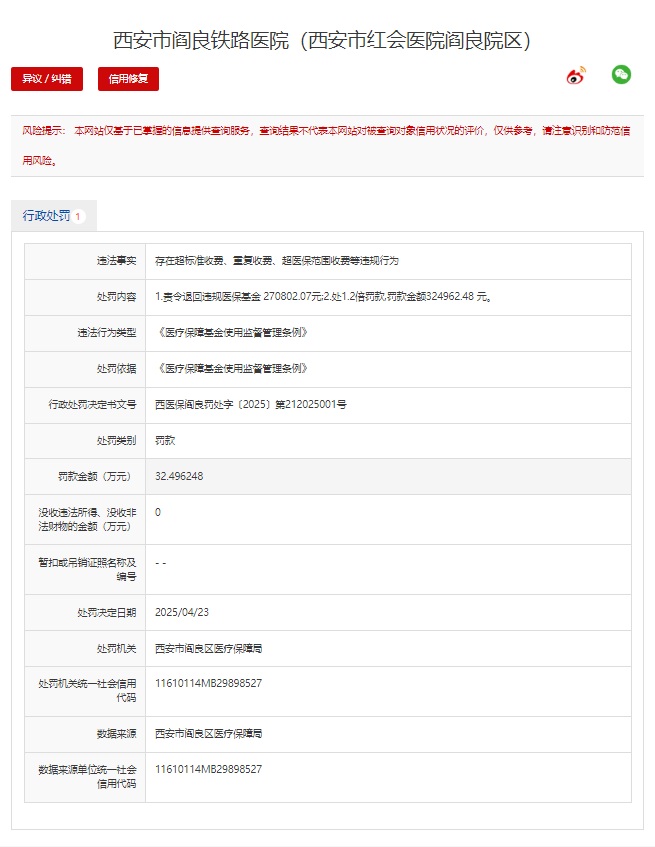Image resolution: width=655 pixels, height=847 pixels.
Task: Select the 行政处罚 tab
Action: pyautogui.click(x=54, y=216)
